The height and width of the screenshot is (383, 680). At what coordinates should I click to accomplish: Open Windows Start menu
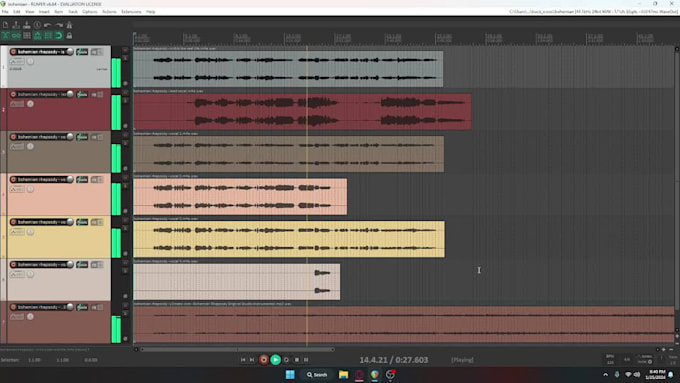click(x=290, y=375)
